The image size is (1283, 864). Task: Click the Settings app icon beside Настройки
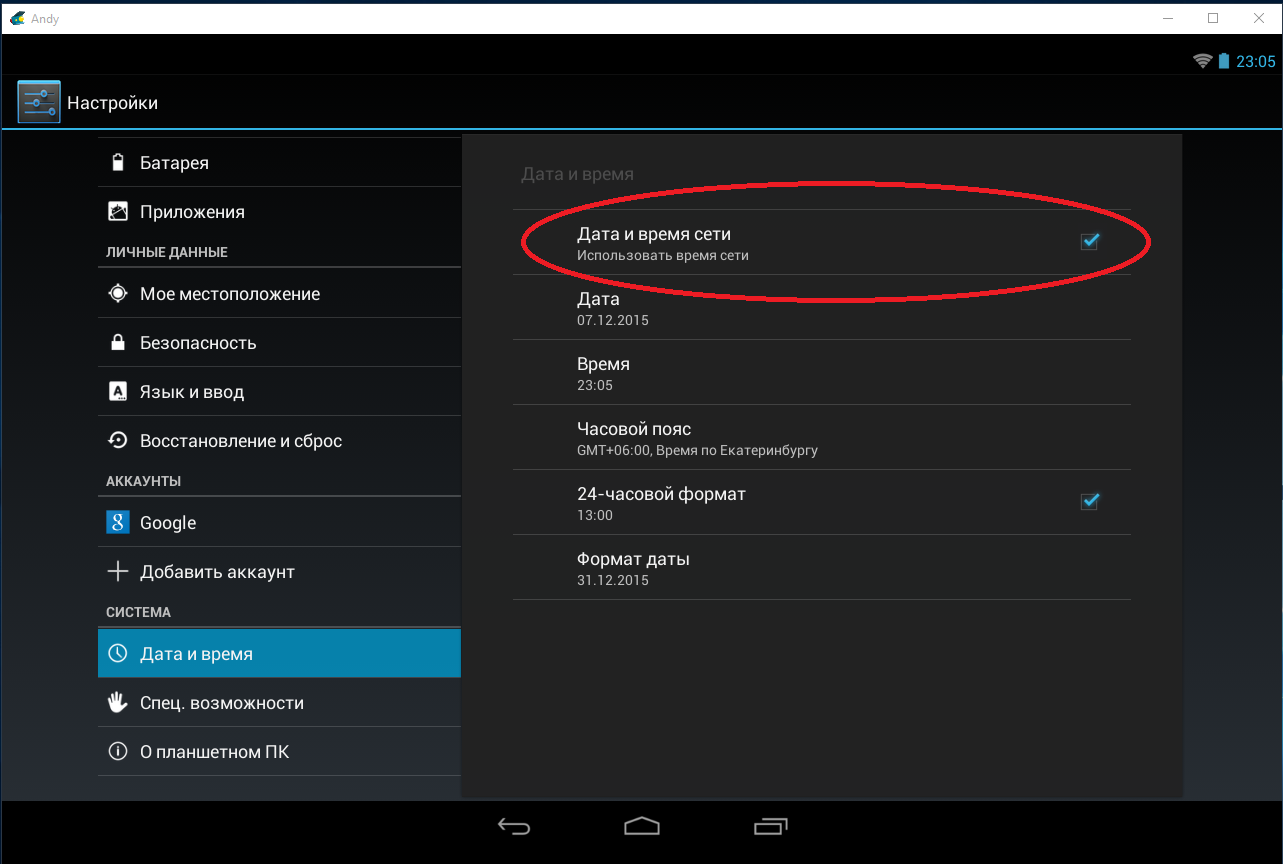pyautogui.click(x=39, y=102)
